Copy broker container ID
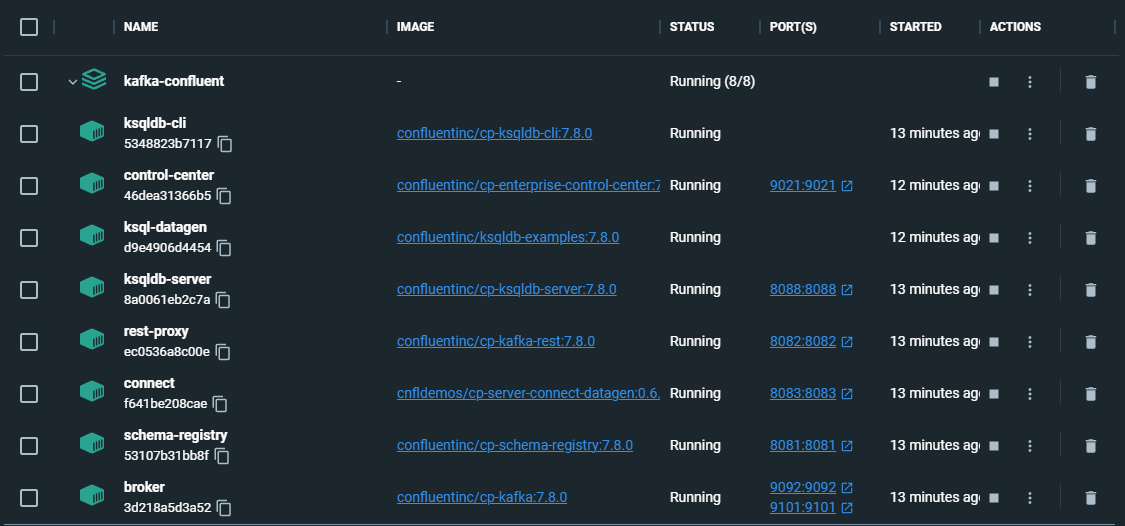The width and height of the screenshot is (1125, 526). tap(224, 508)
